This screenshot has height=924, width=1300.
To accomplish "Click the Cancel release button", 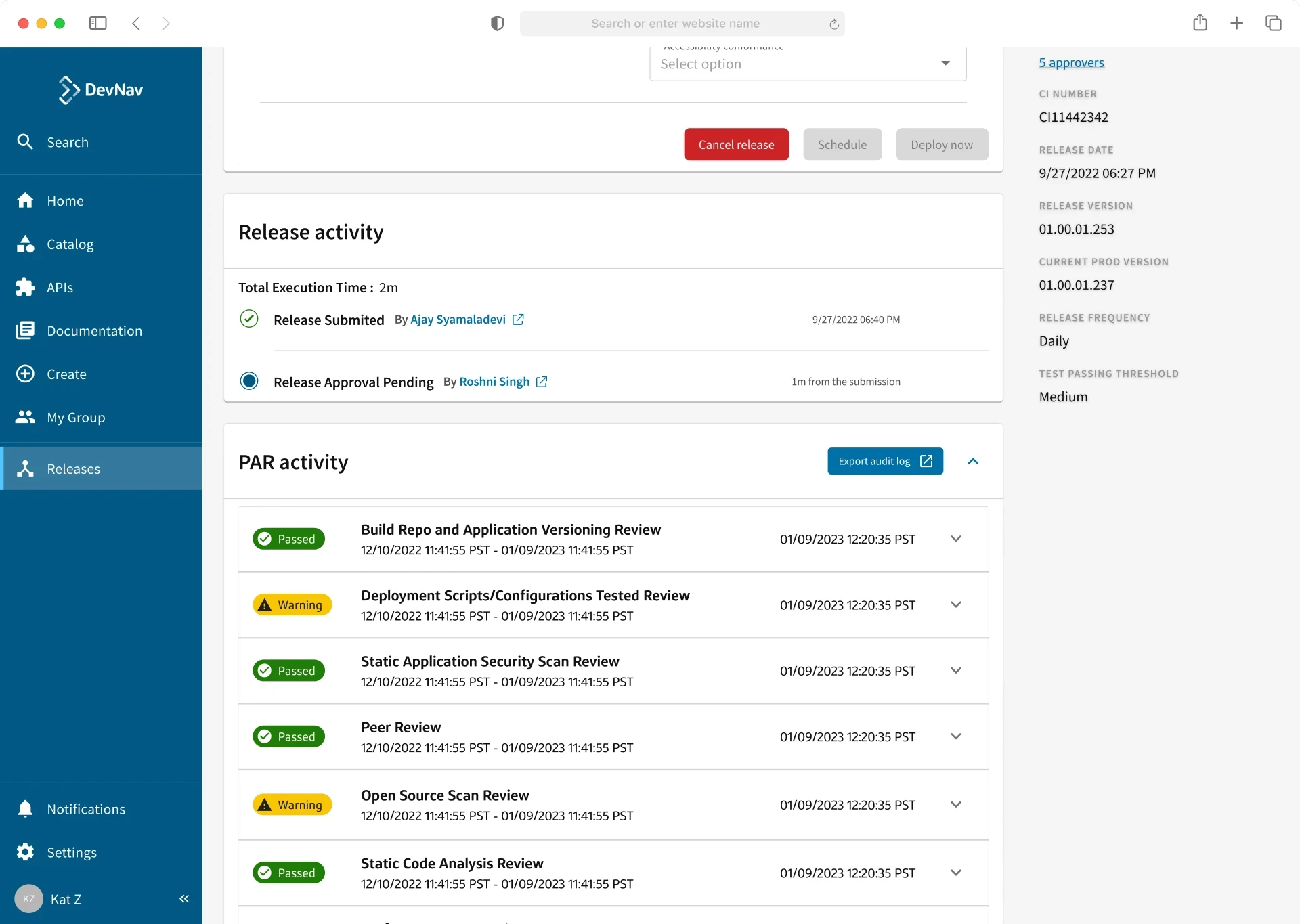I will (736, 144).
